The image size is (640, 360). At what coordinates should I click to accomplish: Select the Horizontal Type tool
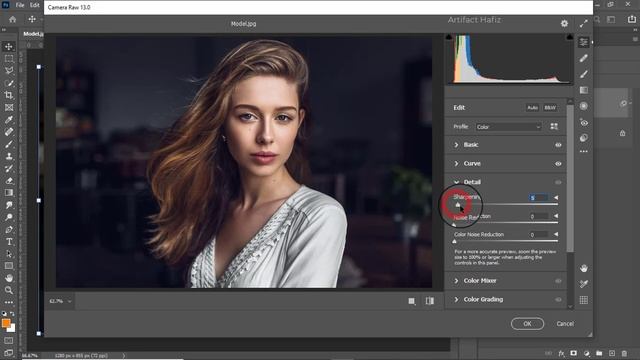click(9, 242)
